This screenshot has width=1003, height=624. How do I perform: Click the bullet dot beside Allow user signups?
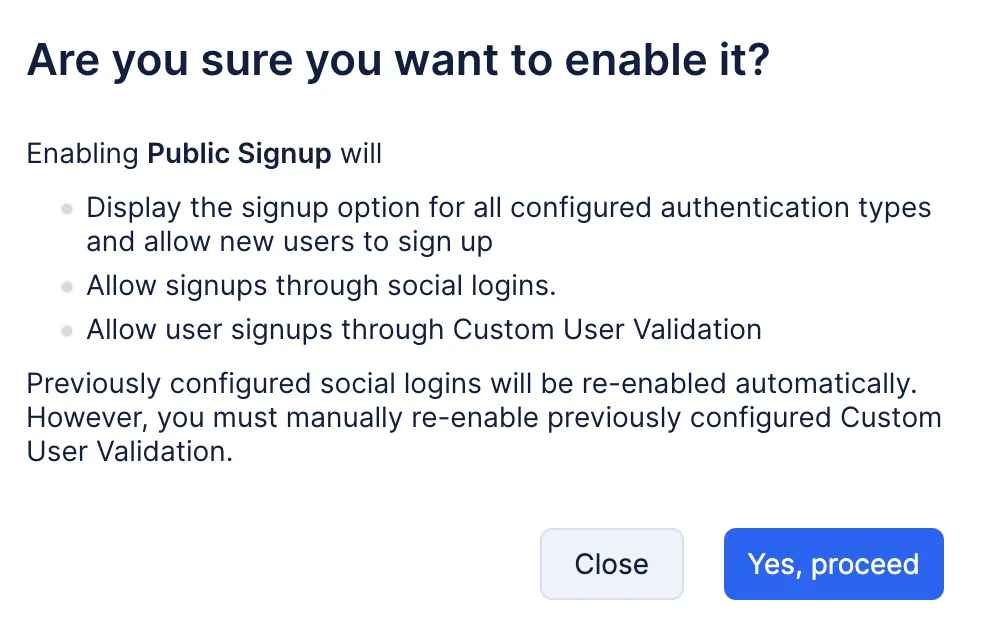point(67,330)
